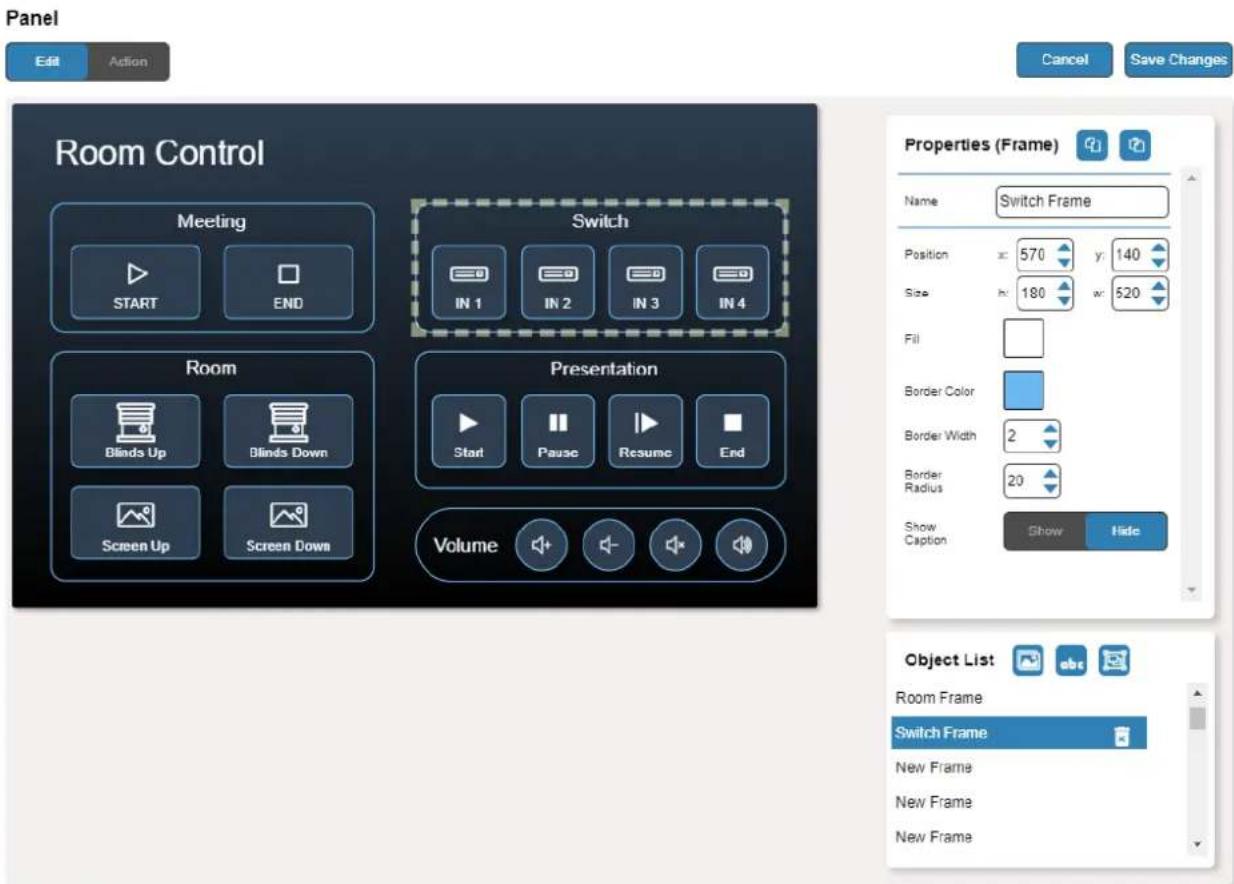Screen dimensions: 1234x884
Task: Decrease the Size w value
Action: click(x=1158, y=302)
